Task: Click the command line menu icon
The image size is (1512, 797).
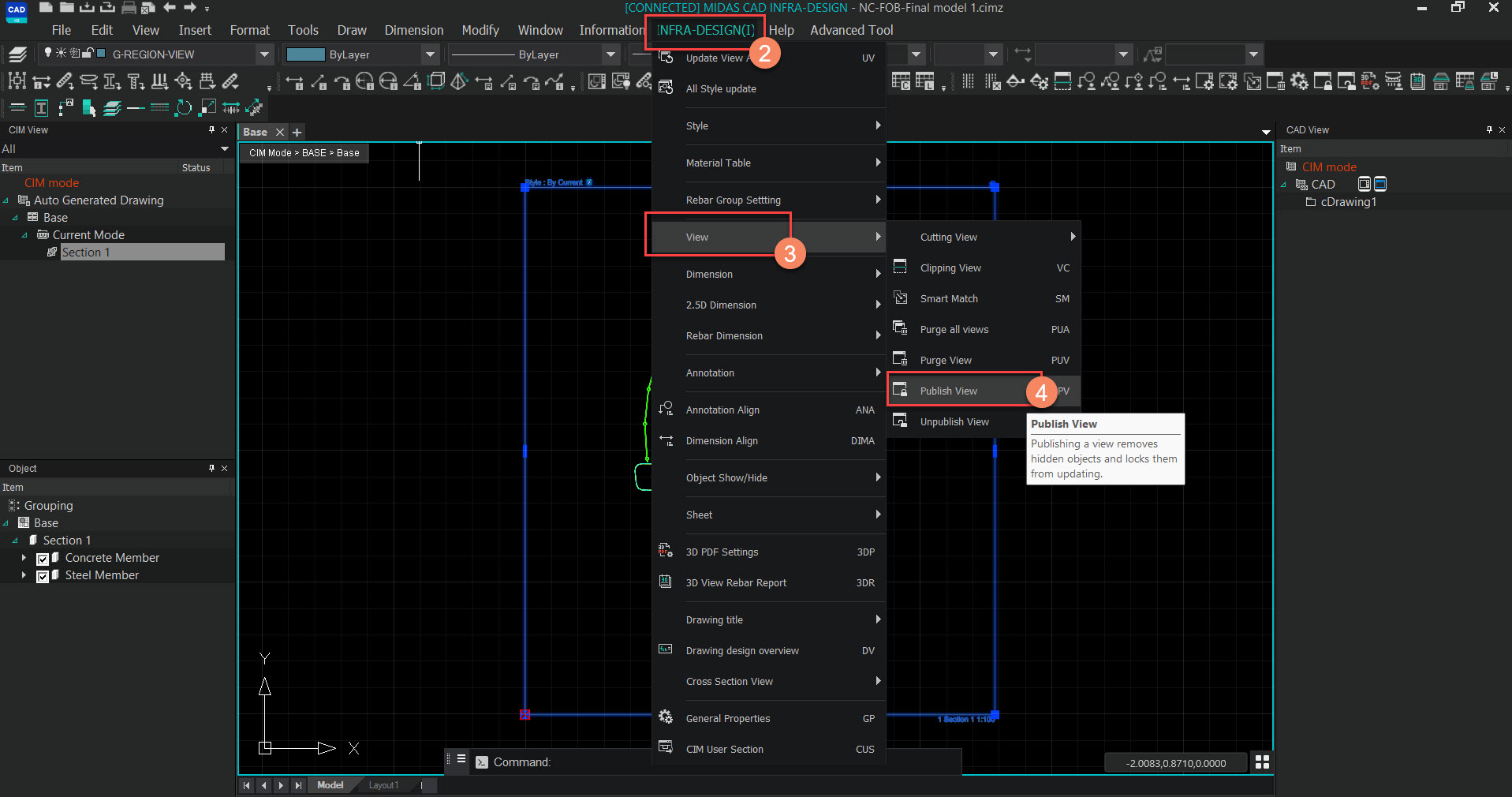Action: pyautogui.click(x=462, y=759)
